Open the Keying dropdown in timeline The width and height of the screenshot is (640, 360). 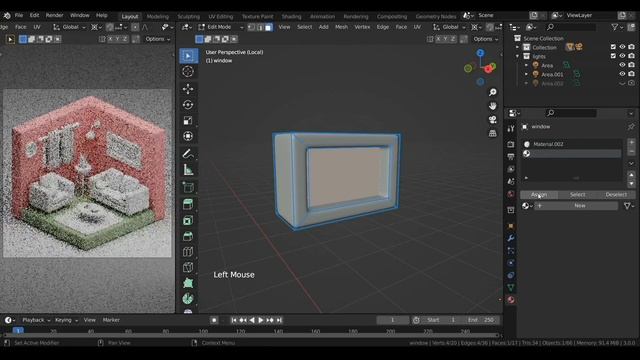(66, 320)
